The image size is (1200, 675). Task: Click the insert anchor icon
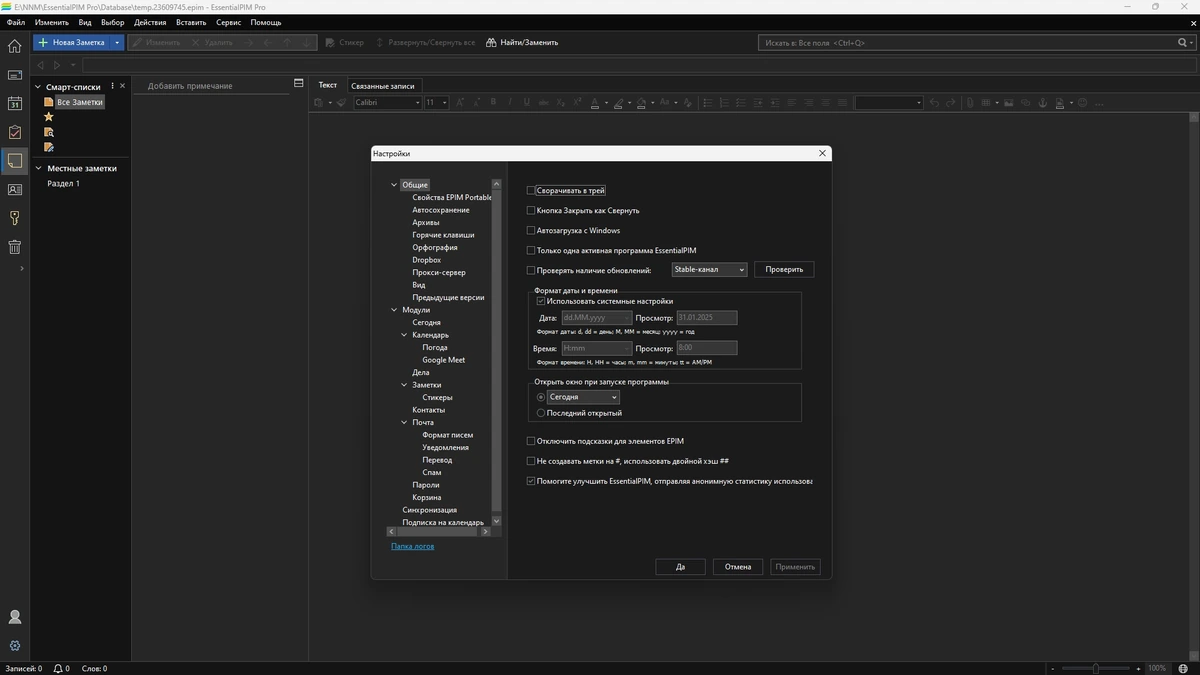tap(1041, 102)
